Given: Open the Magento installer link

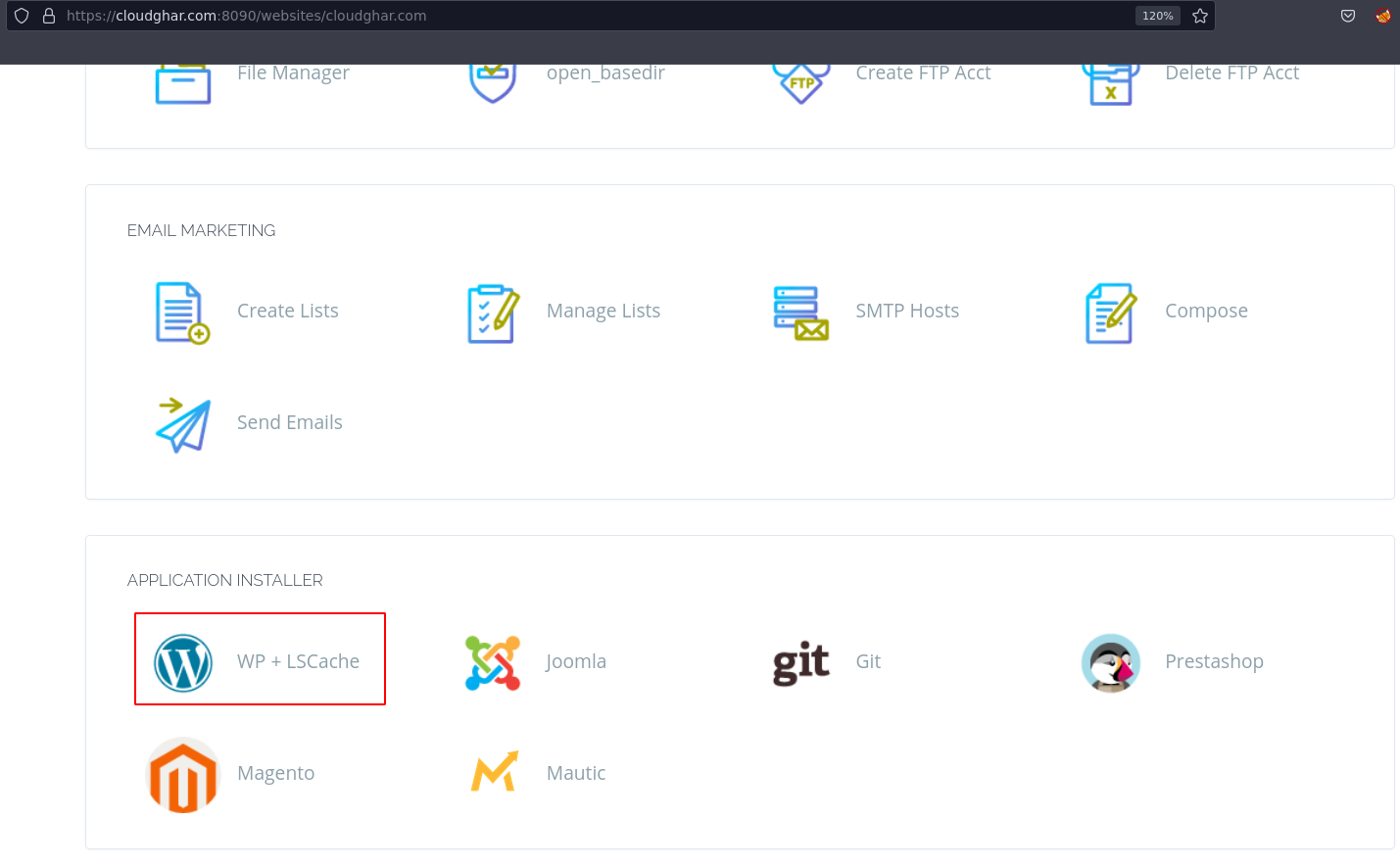Looking at the screenshot, I should tap(275, 774).
